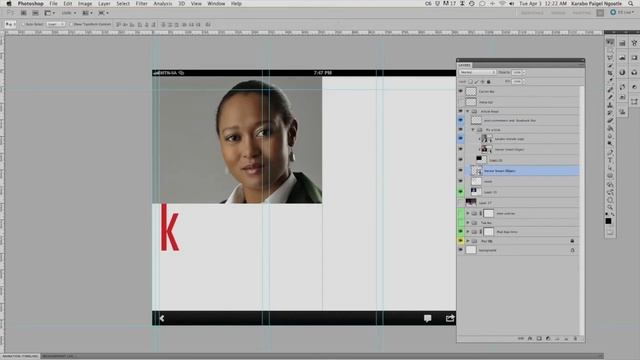This screenshot has height=360, width=640.
Task: Click the Delete layer trash icon
Action: pos(576,338)
